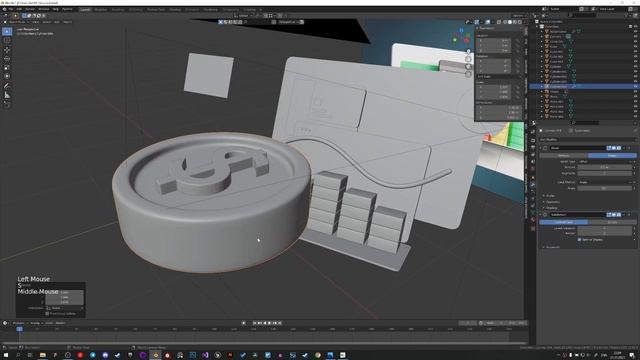Select the Transform tool
The image size is (640, 360).
pyautogui.click(x=7, y=76)
